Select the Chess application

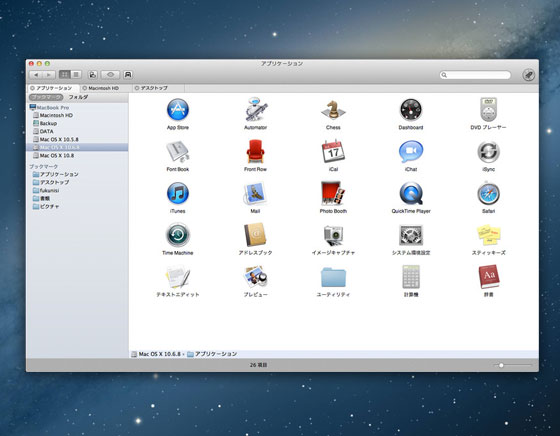point(333,110)
